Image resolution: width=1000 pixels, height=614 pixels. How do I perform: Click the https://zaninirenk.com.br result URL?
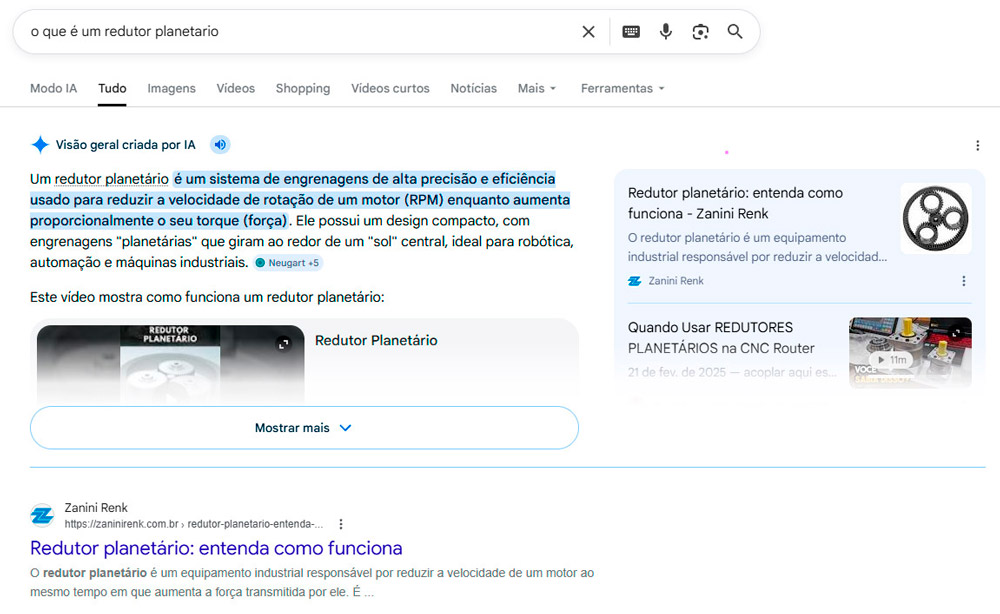[194, 524]
